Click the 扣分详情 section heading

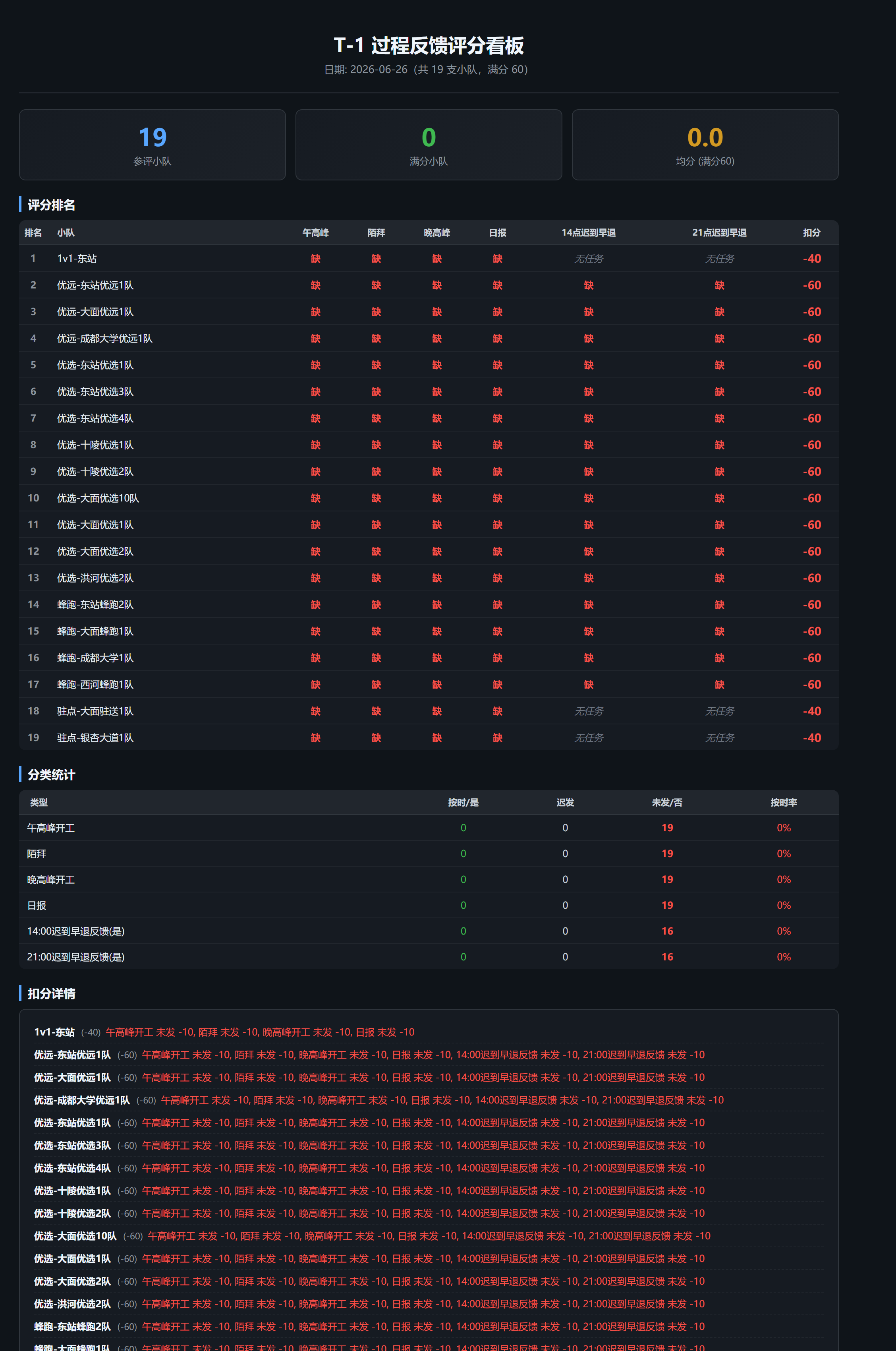tap(51, 994)
